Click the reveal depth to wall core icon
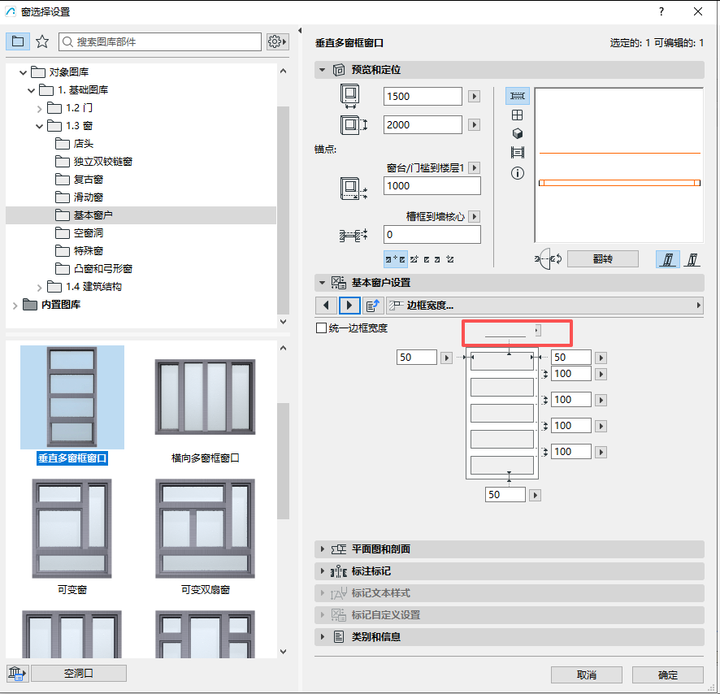Image resolution: width=720 pixels, height=694 pixels. coord(353,235)
